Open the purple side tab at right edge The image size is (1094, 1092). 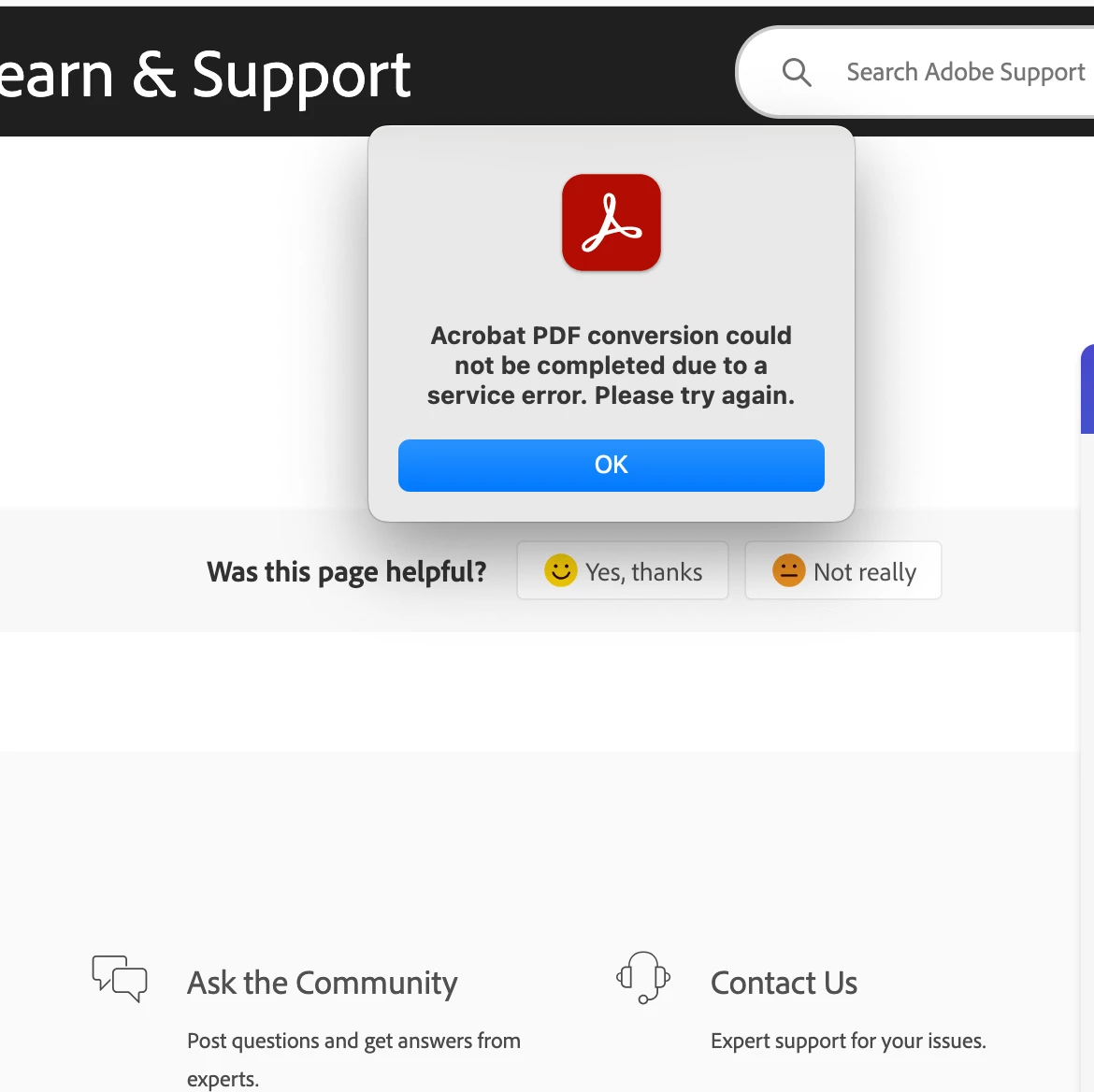coord(1087,388)
